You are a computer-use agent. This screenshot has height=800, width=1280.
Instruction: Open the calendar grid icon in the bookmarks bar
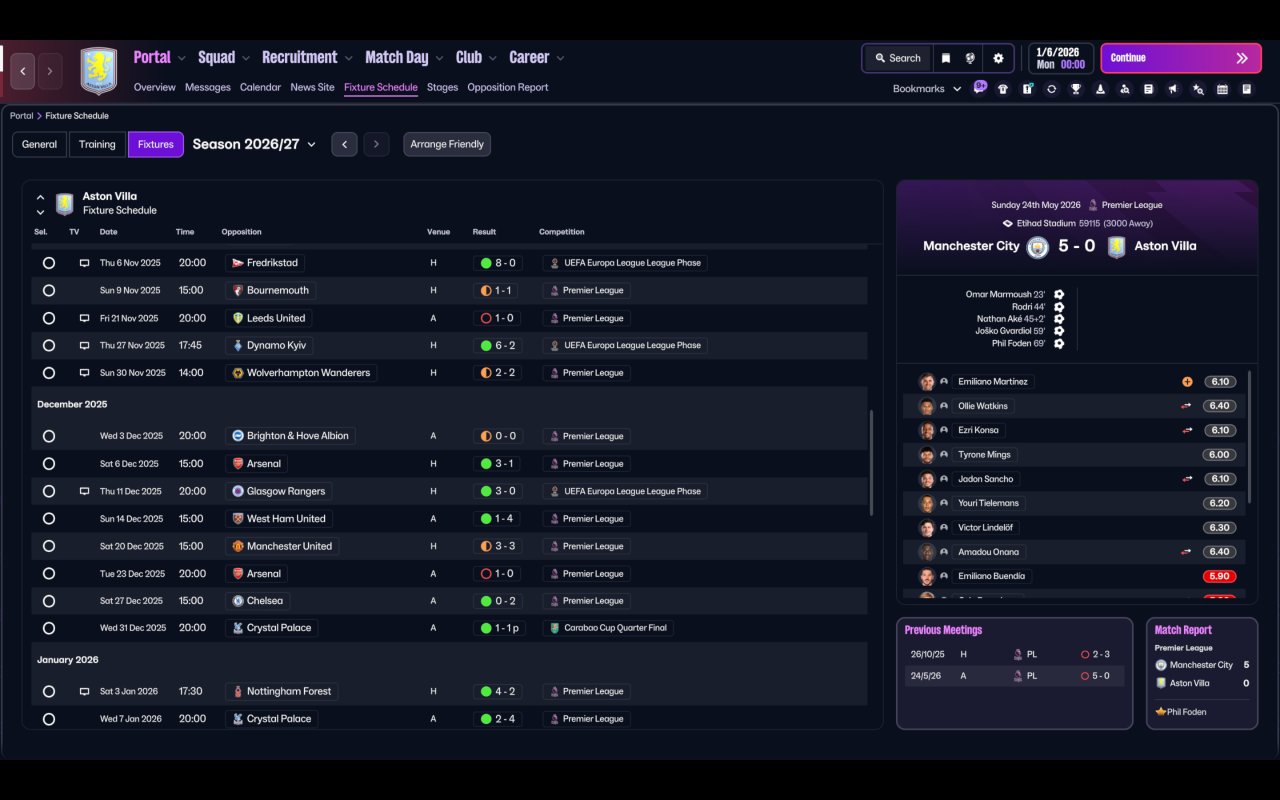click(1222, 89)
